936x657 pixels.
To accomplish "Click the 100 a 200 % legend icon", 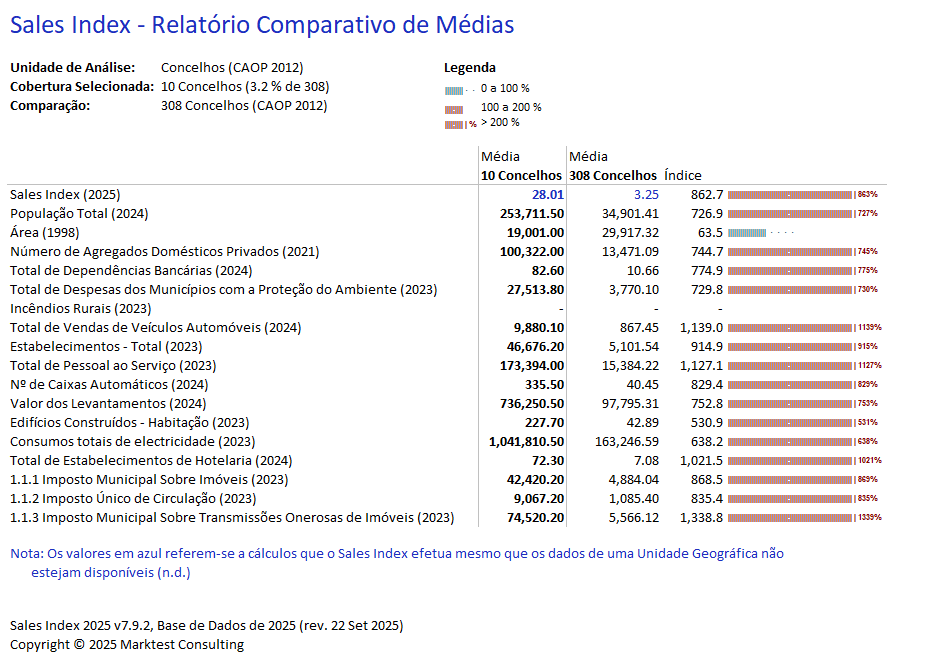I will (x=455, y=108).
